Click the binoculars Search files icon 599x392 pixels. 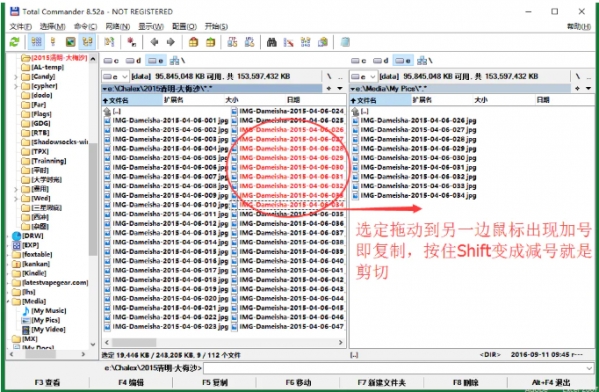click(271, 42)
